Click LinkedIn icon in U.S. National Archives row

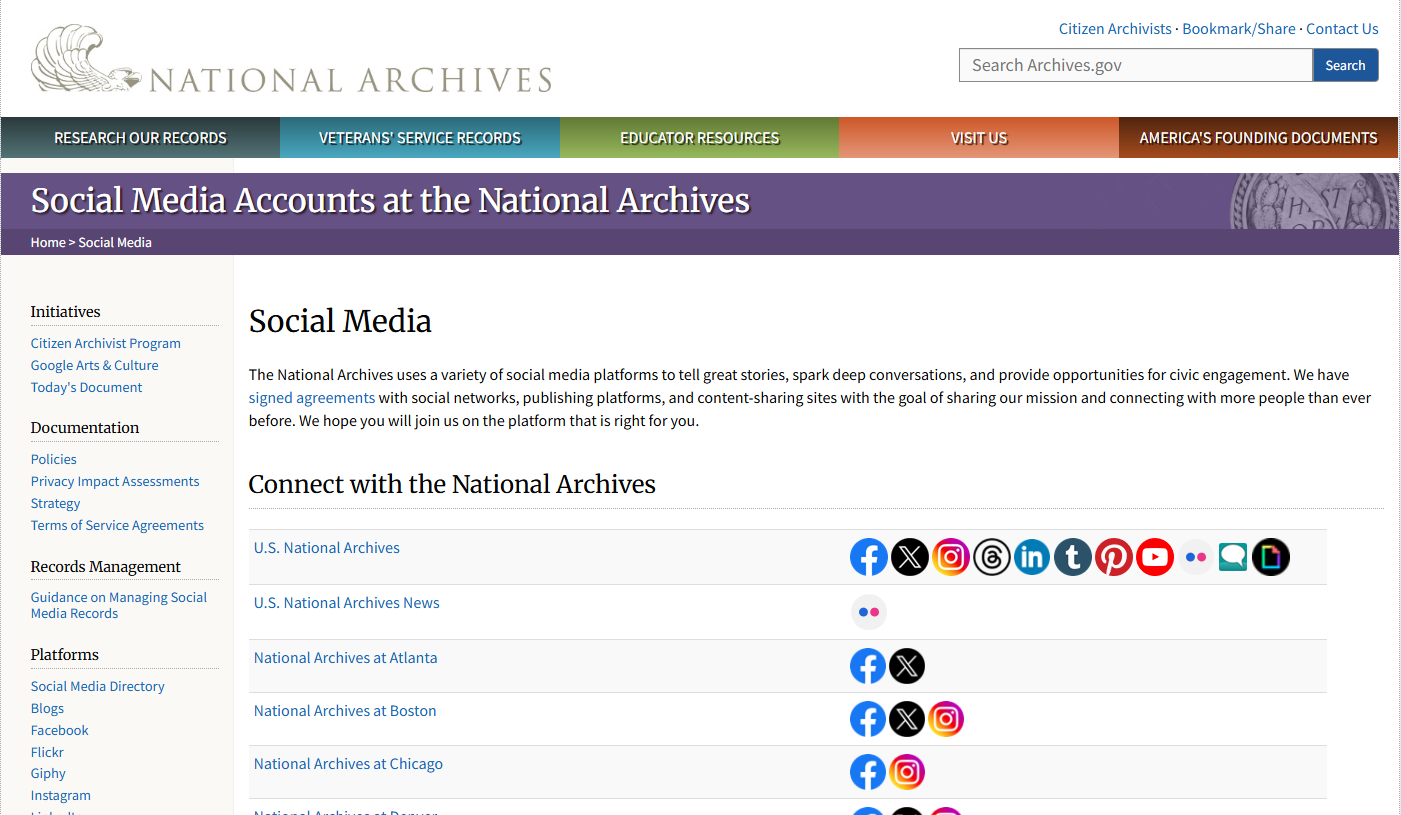tap(1032, 557)
